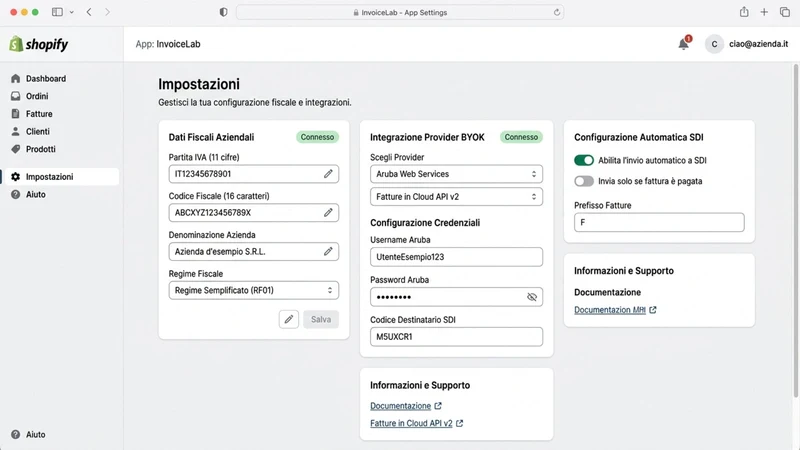This screenshot has height=450, width=800.
Task: Open Fatture in Cloud API v2 dropdown
Action: (456, 196)
